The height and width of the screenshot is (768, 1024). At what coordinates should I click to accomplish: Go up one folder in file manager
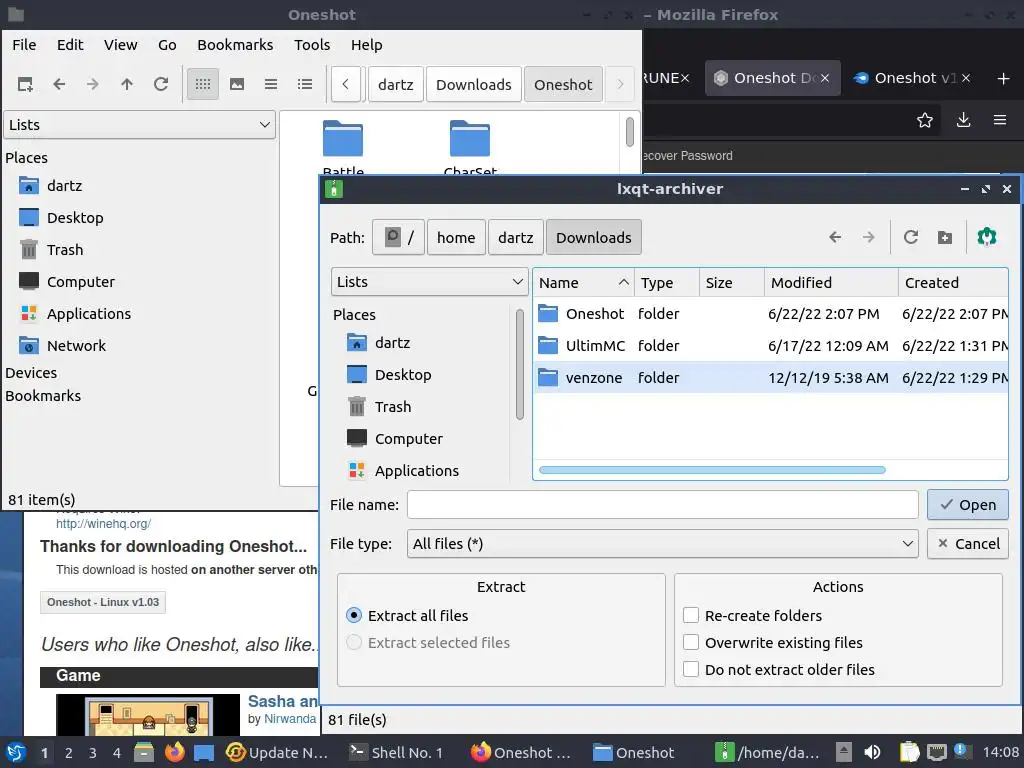pos(127,84)
